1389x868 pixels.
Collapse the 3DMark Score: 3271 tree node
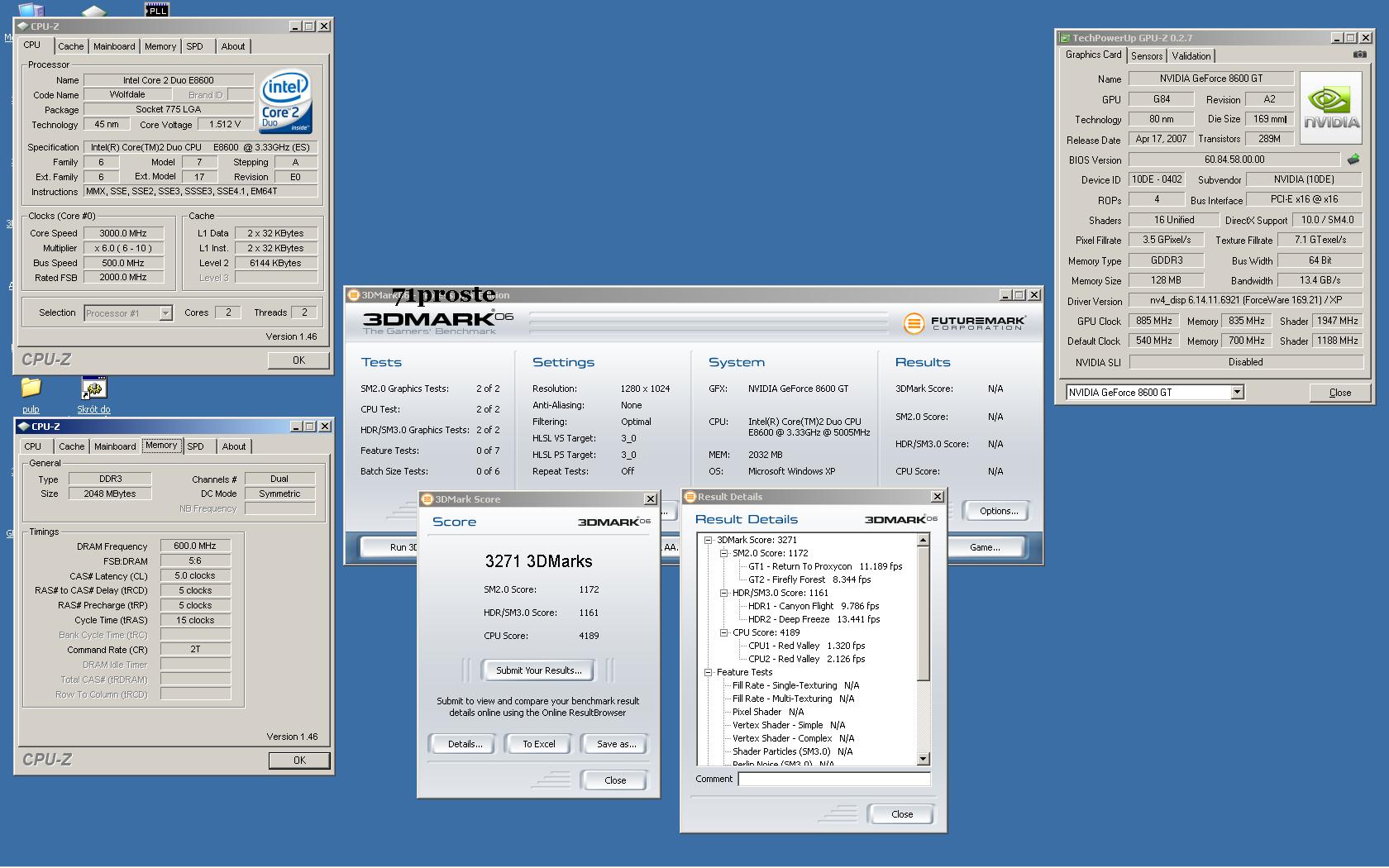click(709, 540)
